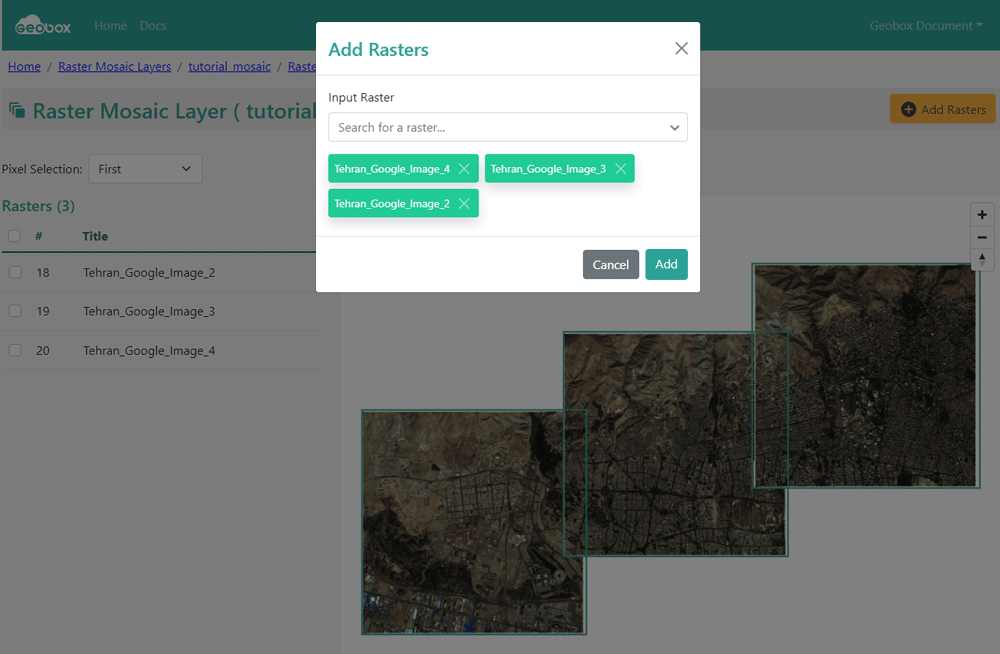Viewport: 1000px width, 654px height.
Task: Open the tutorial_mosaic breadcrumb link
Action: (229, 67)
